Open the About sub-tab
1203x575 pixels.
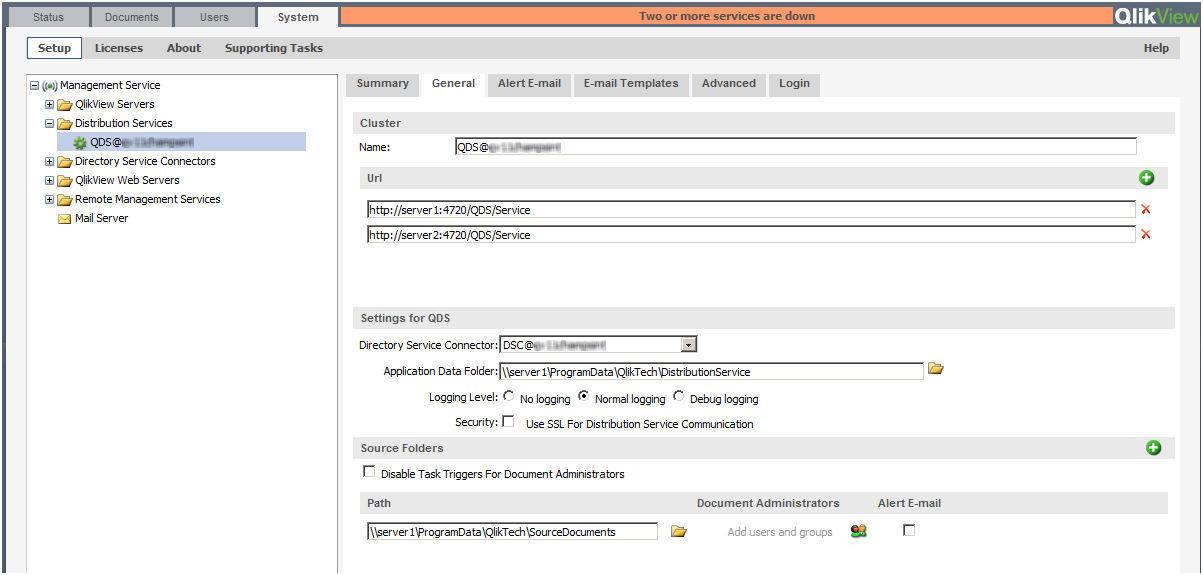click(x=184, y=48)
